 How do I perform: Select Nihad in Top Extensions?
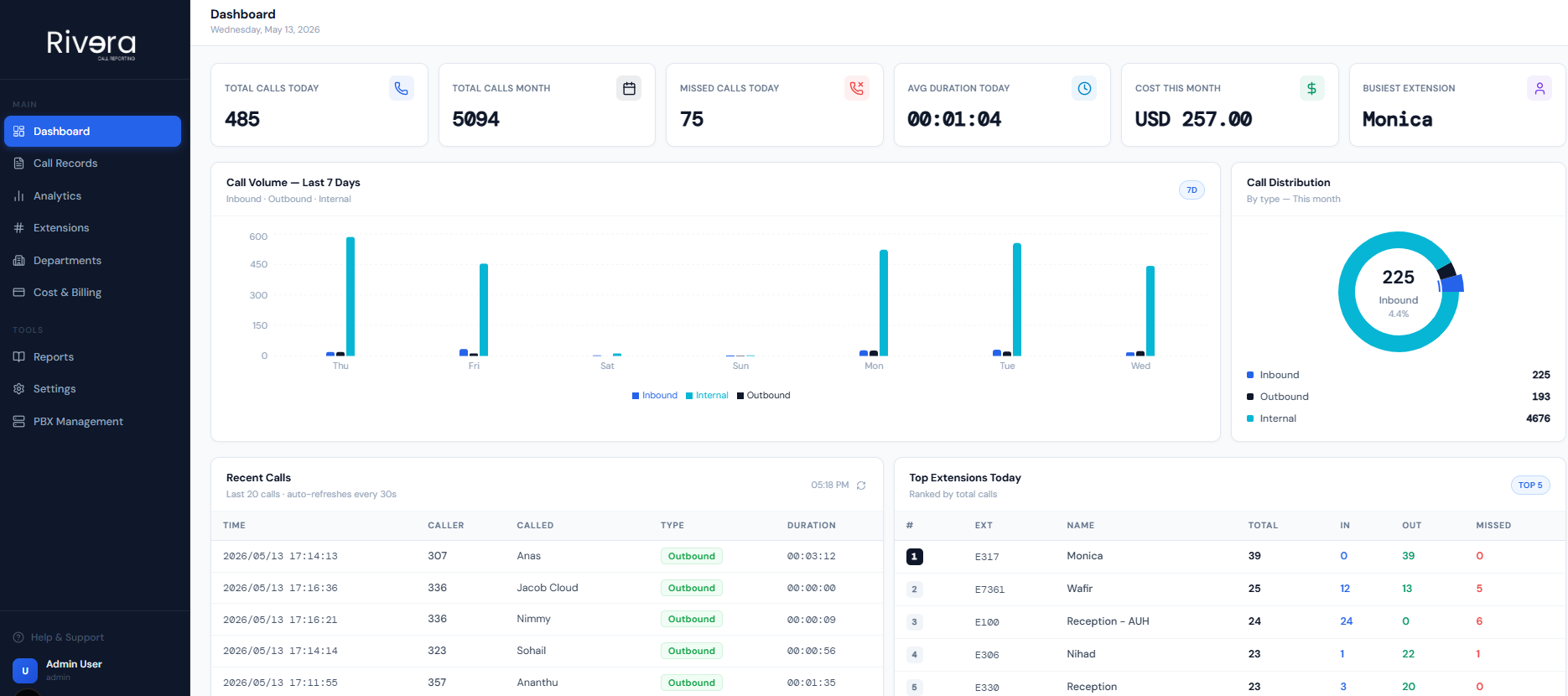pos(1081,654)
